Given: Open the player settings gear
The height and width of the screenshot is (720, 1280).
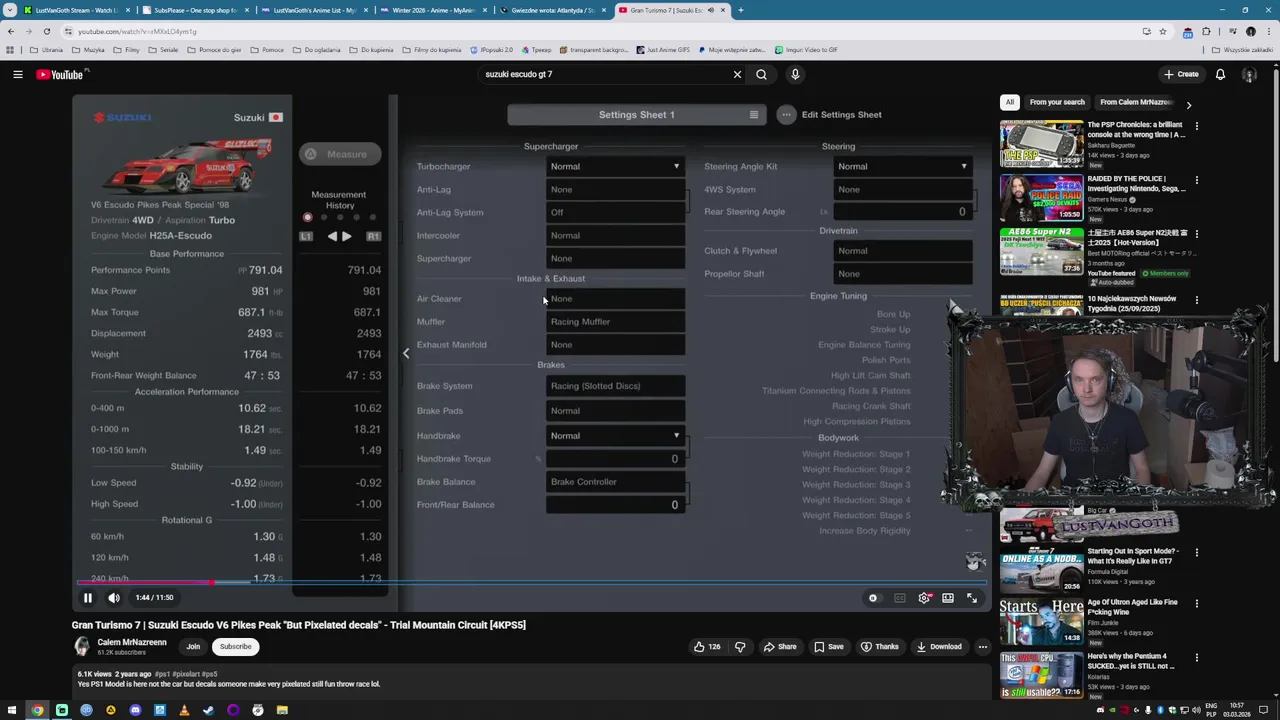Looking at the screenshot, I should tap(924, 598).
